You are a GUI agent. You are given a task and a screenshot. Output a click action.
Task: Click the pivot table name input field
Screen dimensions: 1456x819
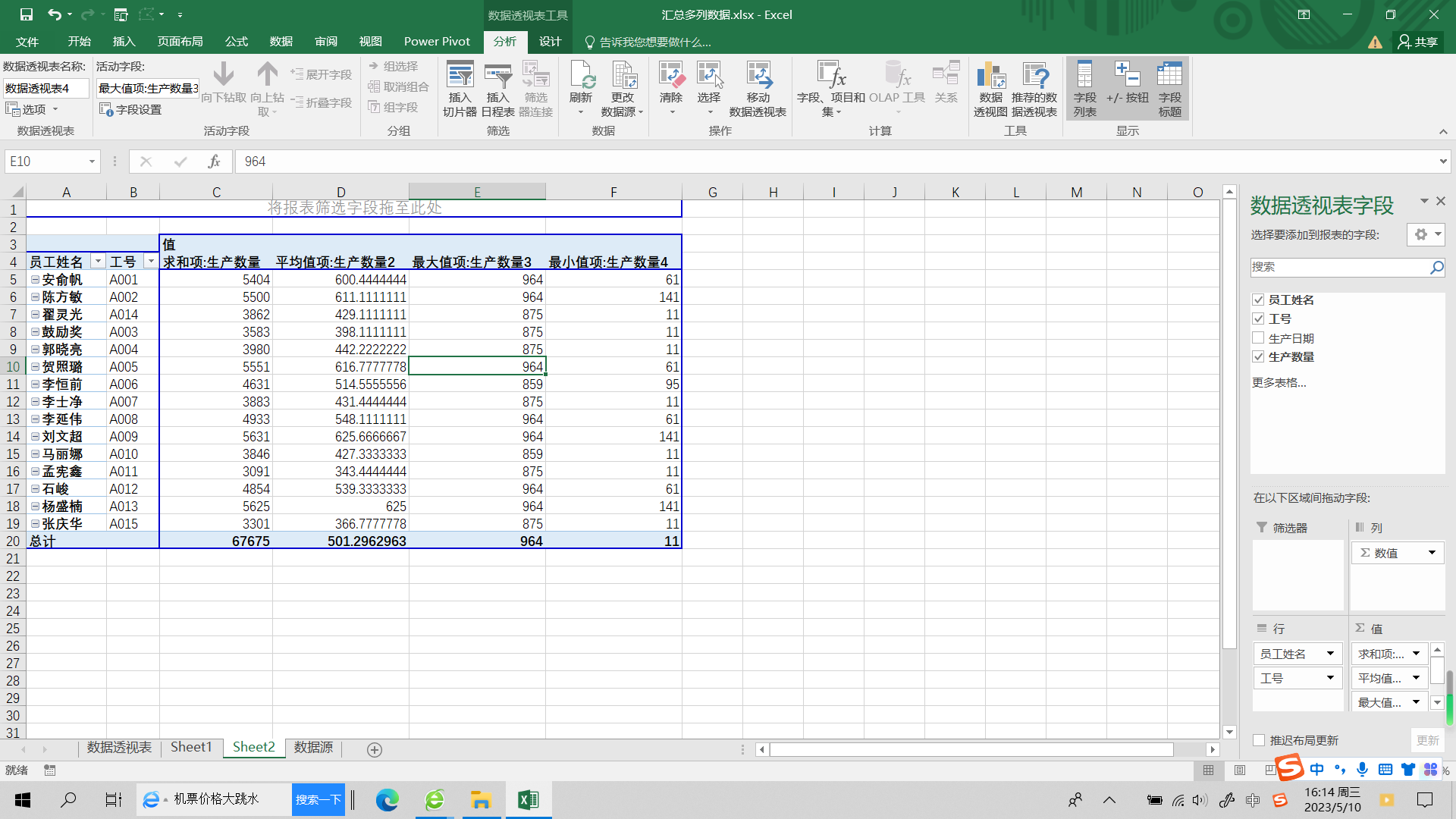[46, 89]
